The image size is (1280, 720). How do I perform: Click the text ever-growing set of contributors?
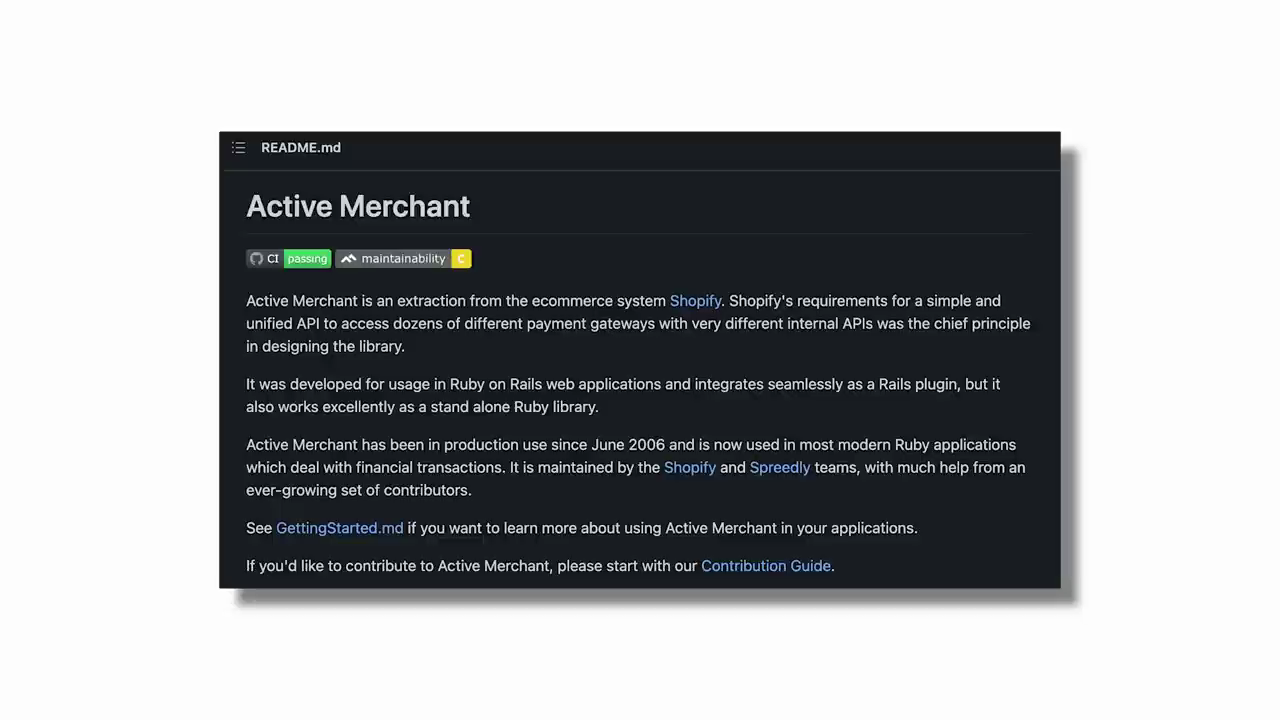358,490
